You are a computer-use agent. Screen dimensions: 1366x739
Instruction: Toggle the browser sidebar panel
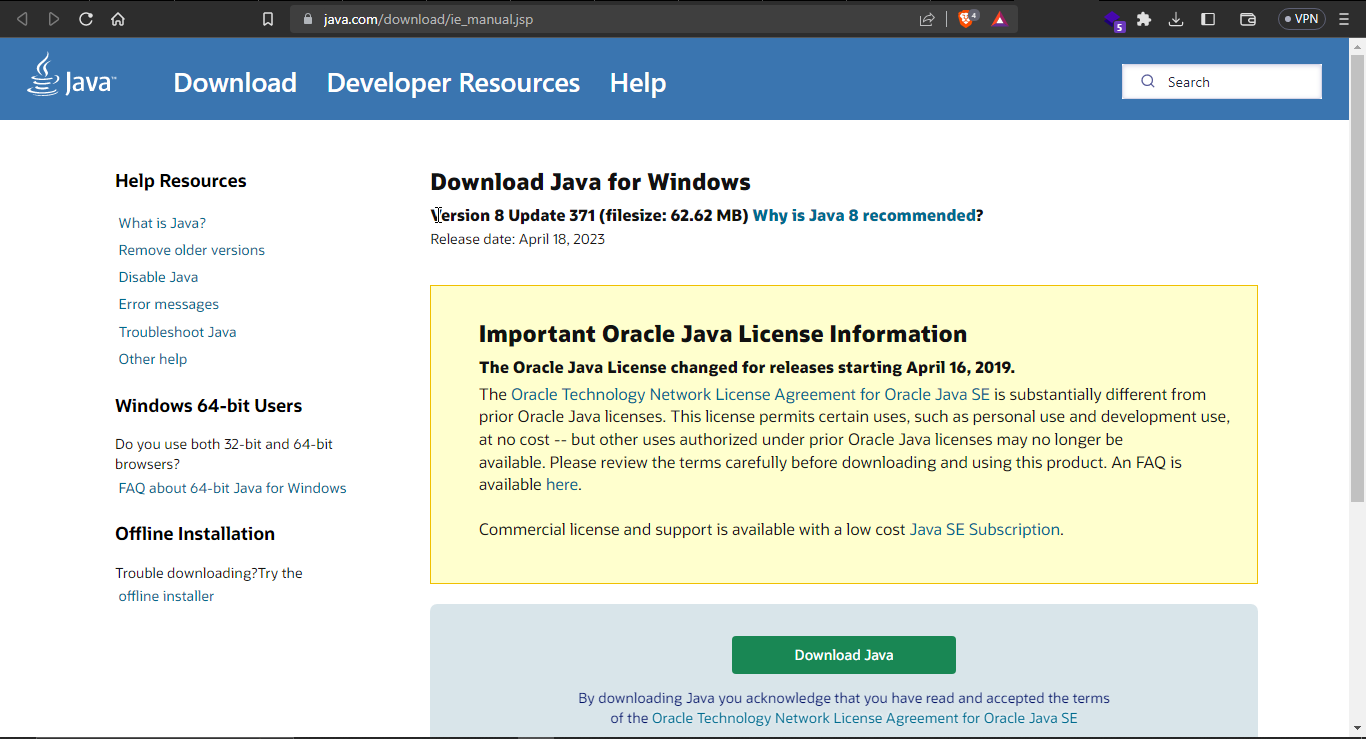1208,19
